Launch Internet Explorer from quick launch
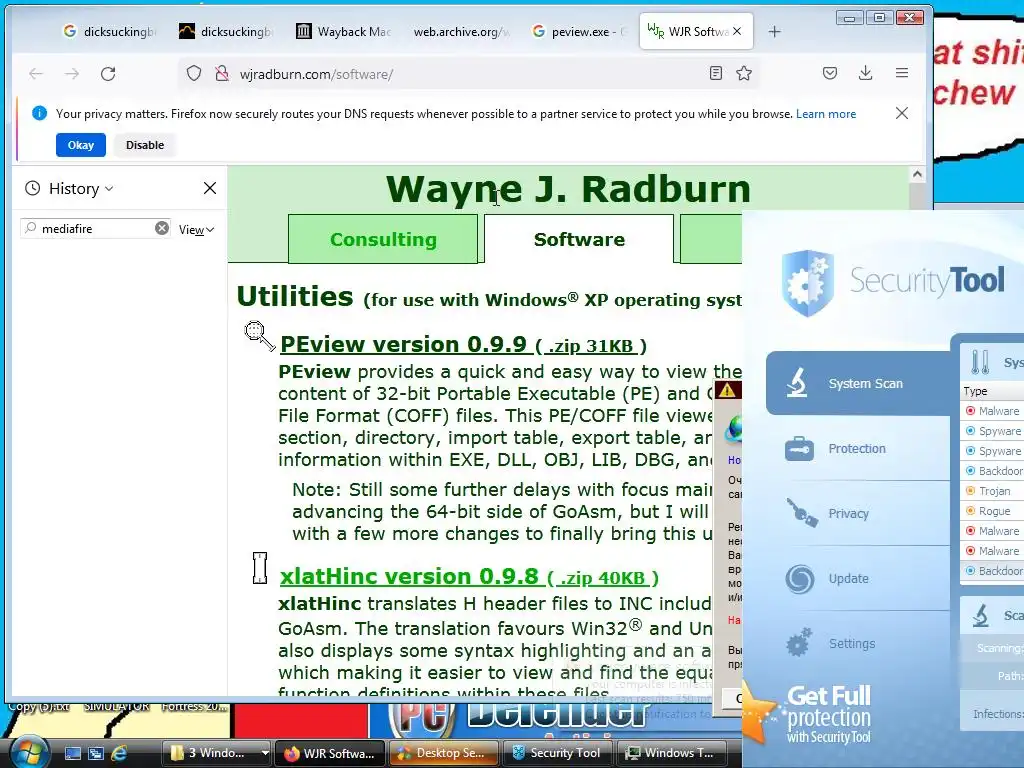This screenshot has width=1024, height=768. (x=120, y=753)
